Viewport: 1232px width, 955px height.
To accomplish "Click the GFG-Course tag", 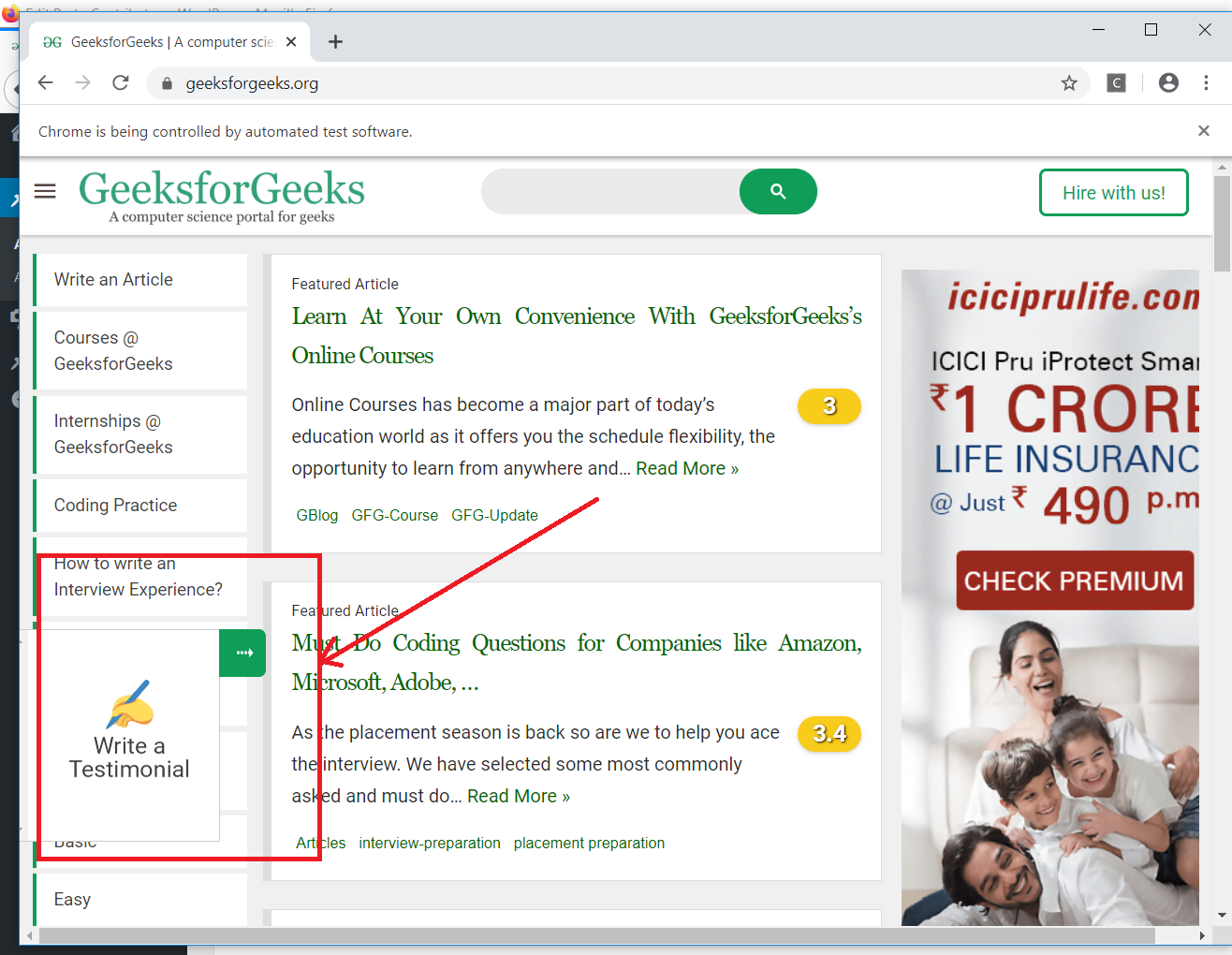I will 395,515.
